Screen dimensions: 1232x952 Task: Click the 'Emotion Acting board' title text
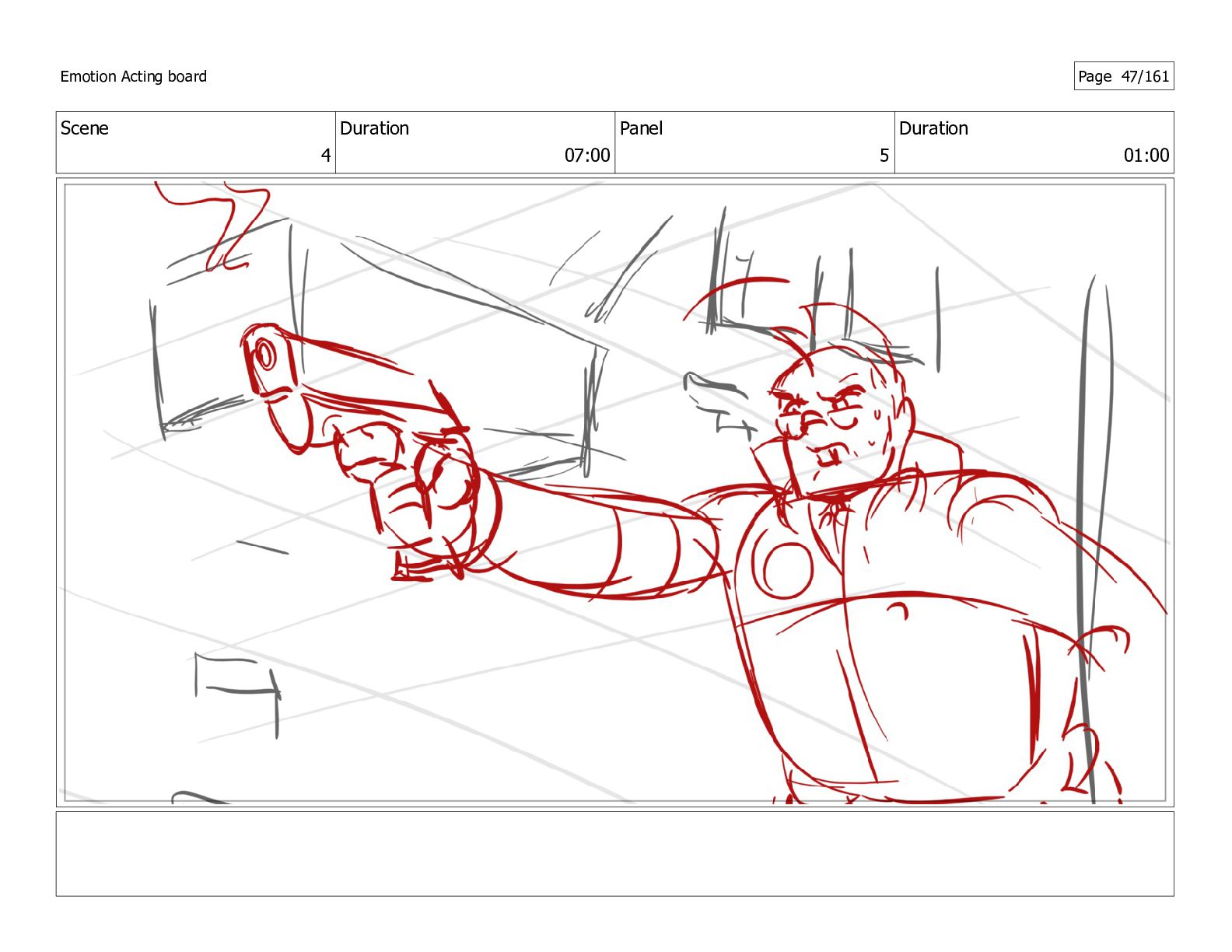click(133, 76)
